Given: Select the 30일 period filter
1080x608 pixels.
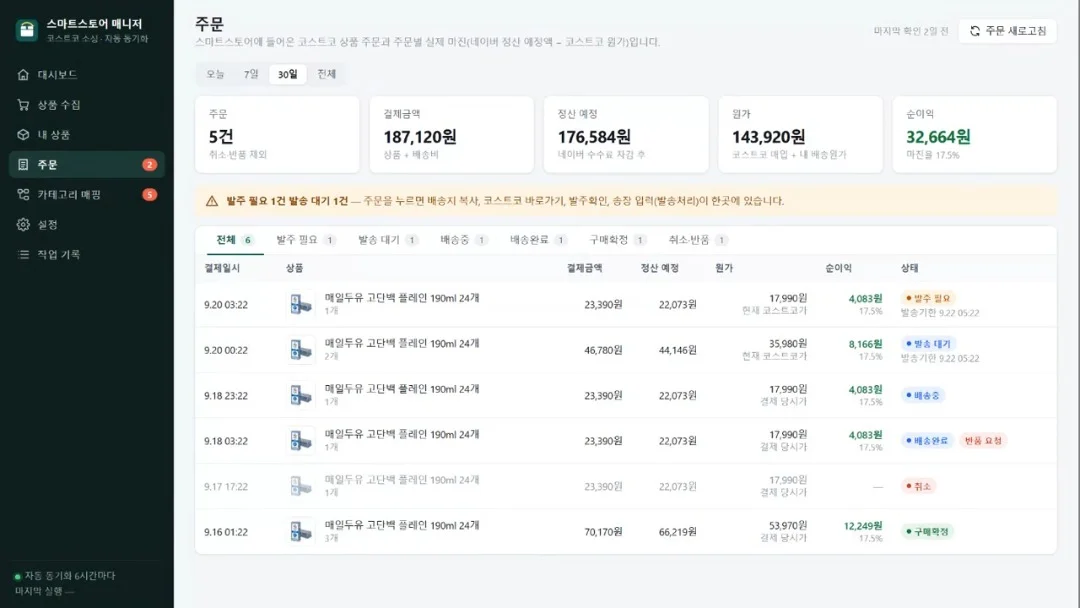Looking at the screenshot, I should point(287,74).
